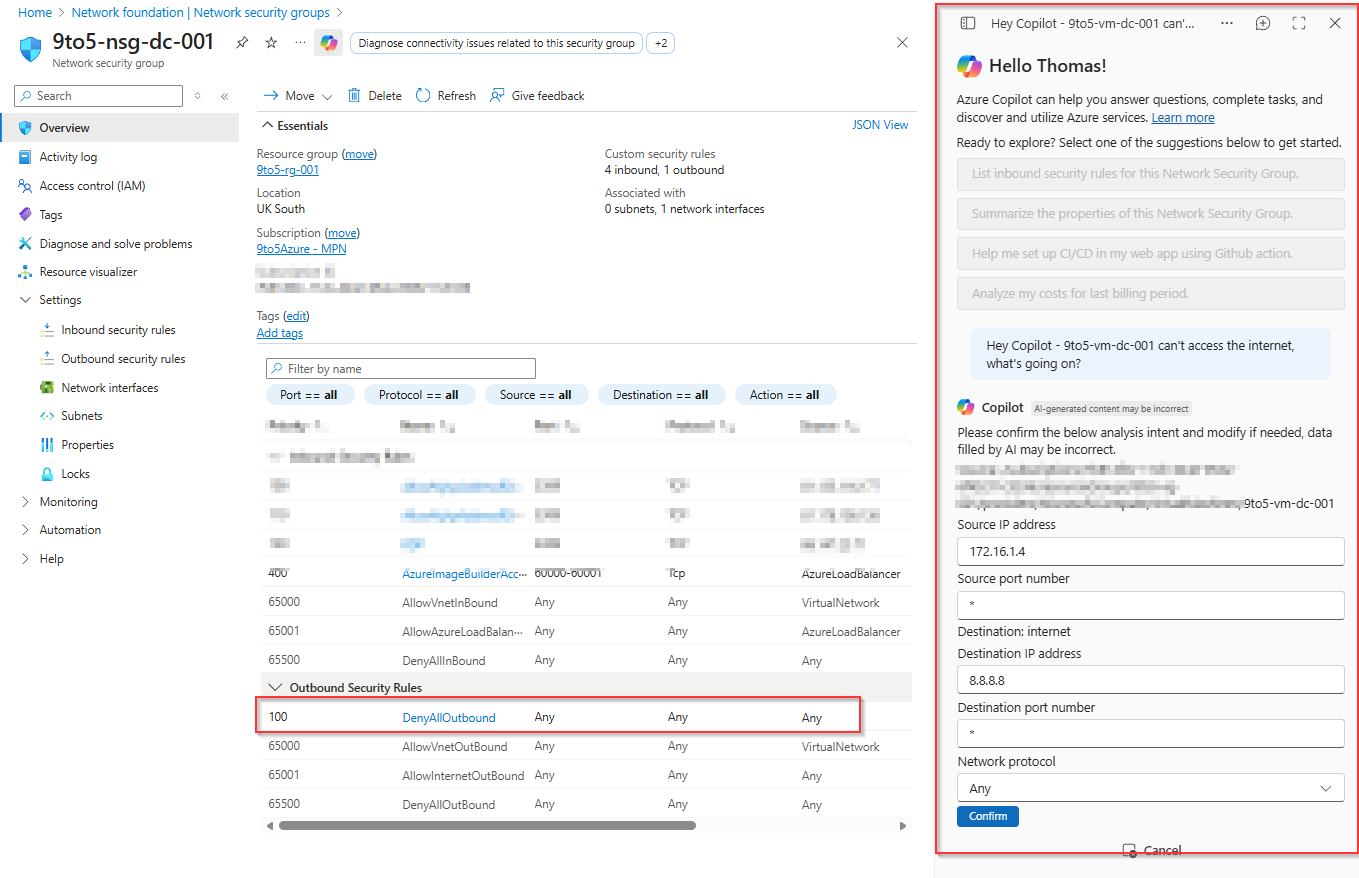Screen dimensions: 1359x878
Task: Toggle Copilot sidebar layout icon
Action: [967, 23]
